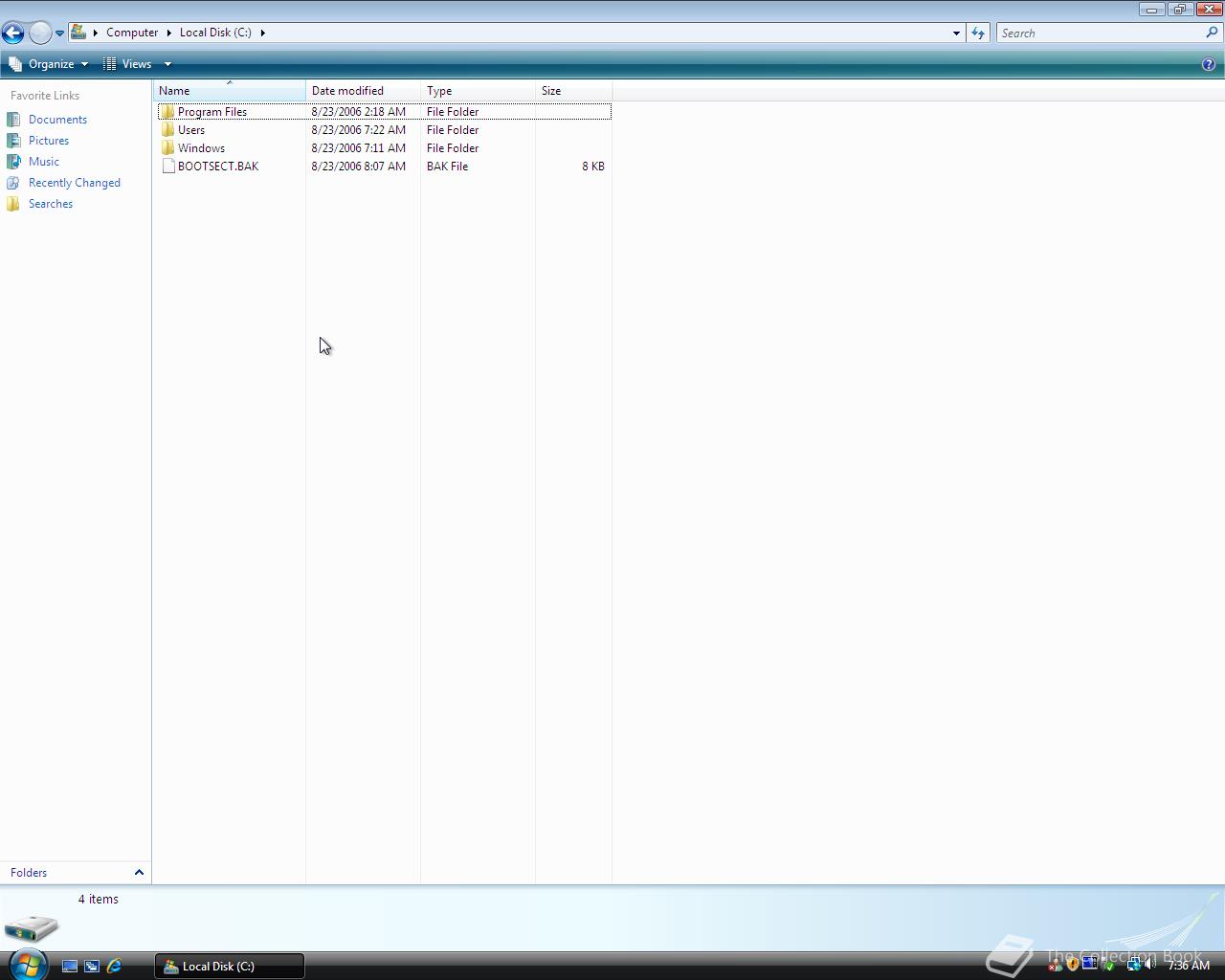Image resolution: width=1225 pixels, height=980 pixels.
Task: Launch Internet Explorer from quick launch
Action: pos(114,967)
